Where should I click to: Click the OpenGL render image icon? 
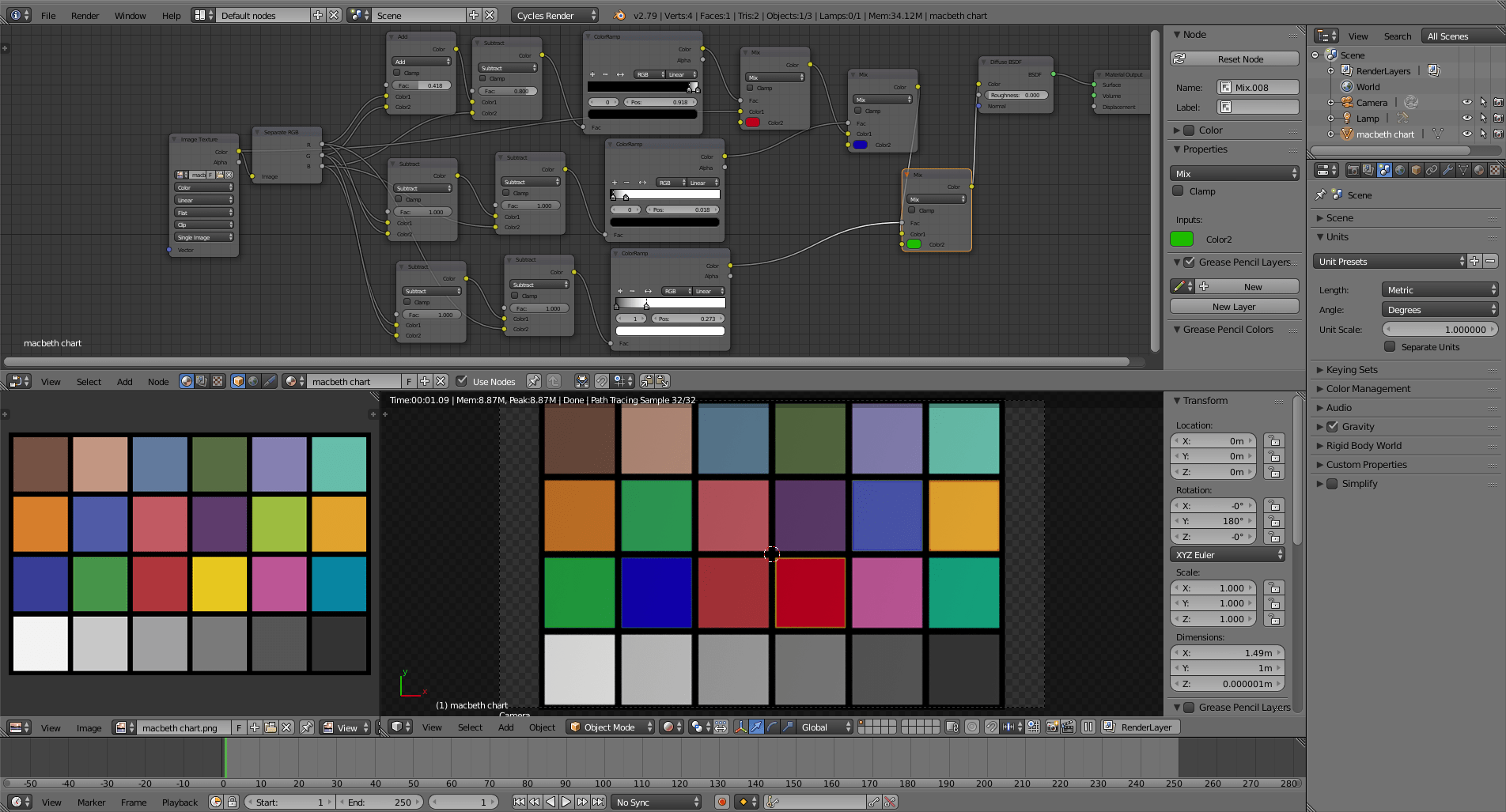[1052, 727]
